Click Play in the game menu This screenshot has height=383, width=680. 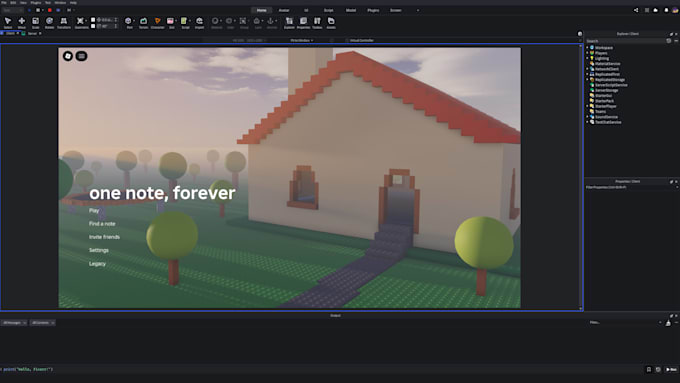coord(94,210)
